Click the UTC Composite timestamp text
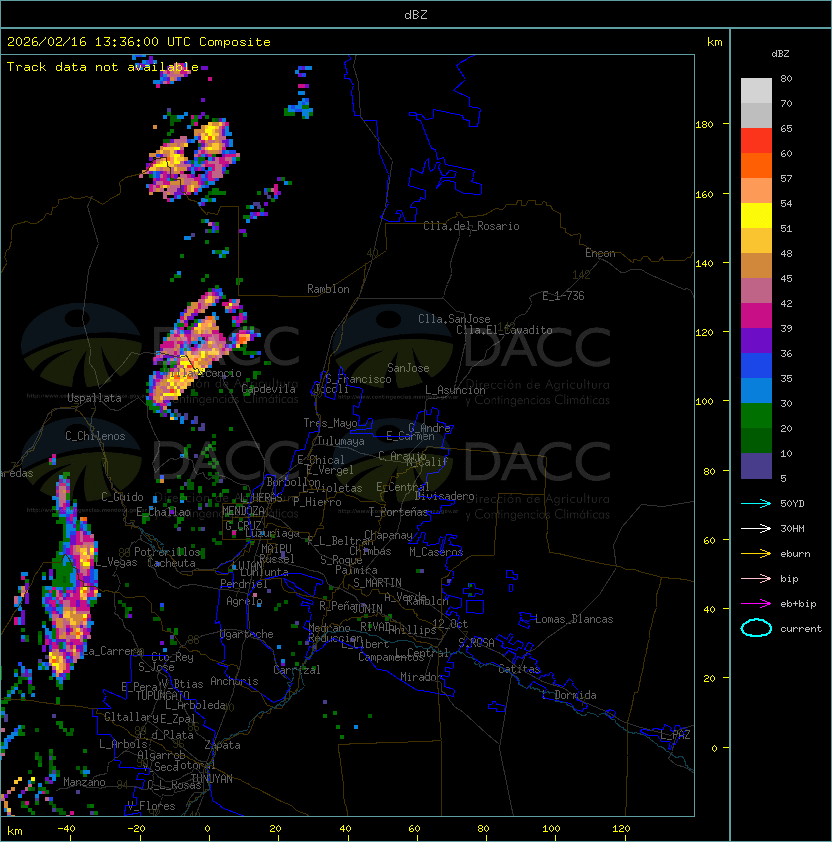Viewport: 832px width, 842px height. [x=139, y=42]
